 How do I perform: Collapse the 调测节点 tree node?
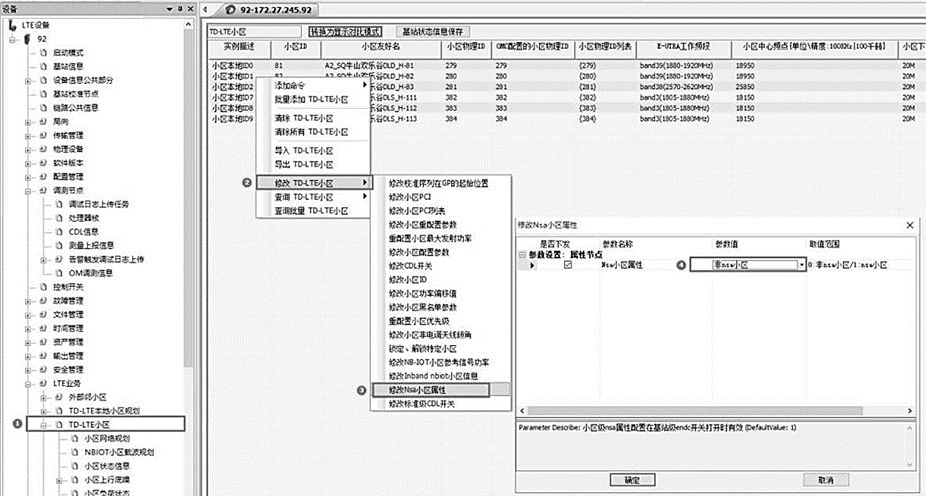28,190
